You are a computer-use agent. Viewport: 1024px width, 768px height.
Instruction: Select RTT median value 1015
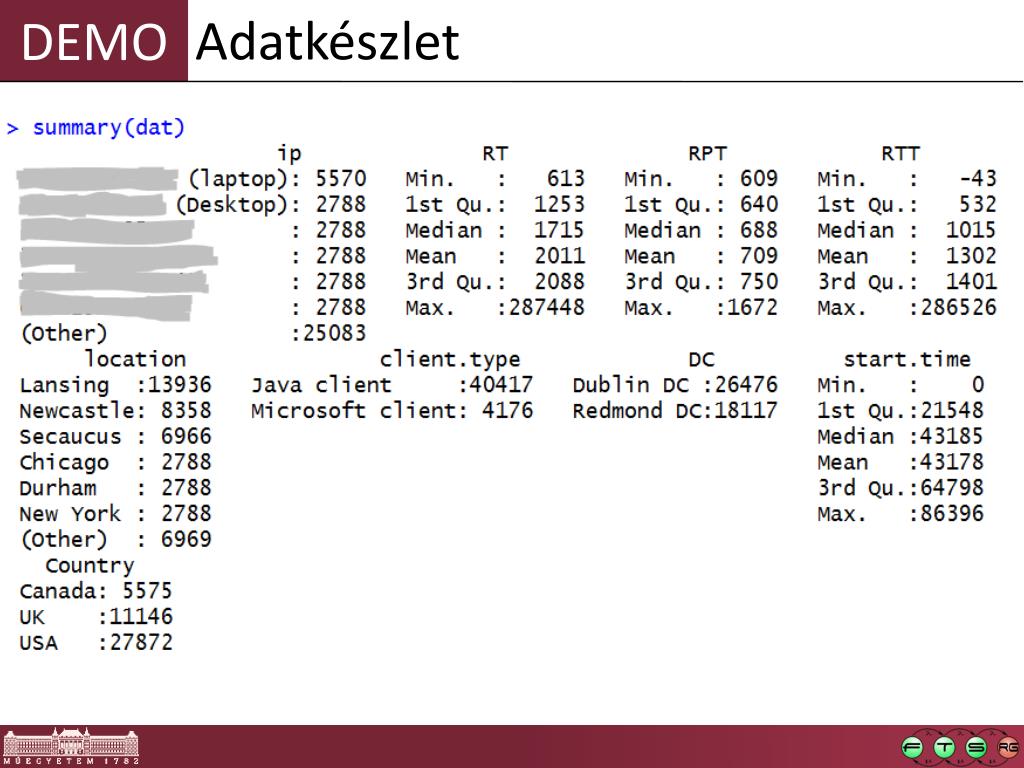coord(971,230)
